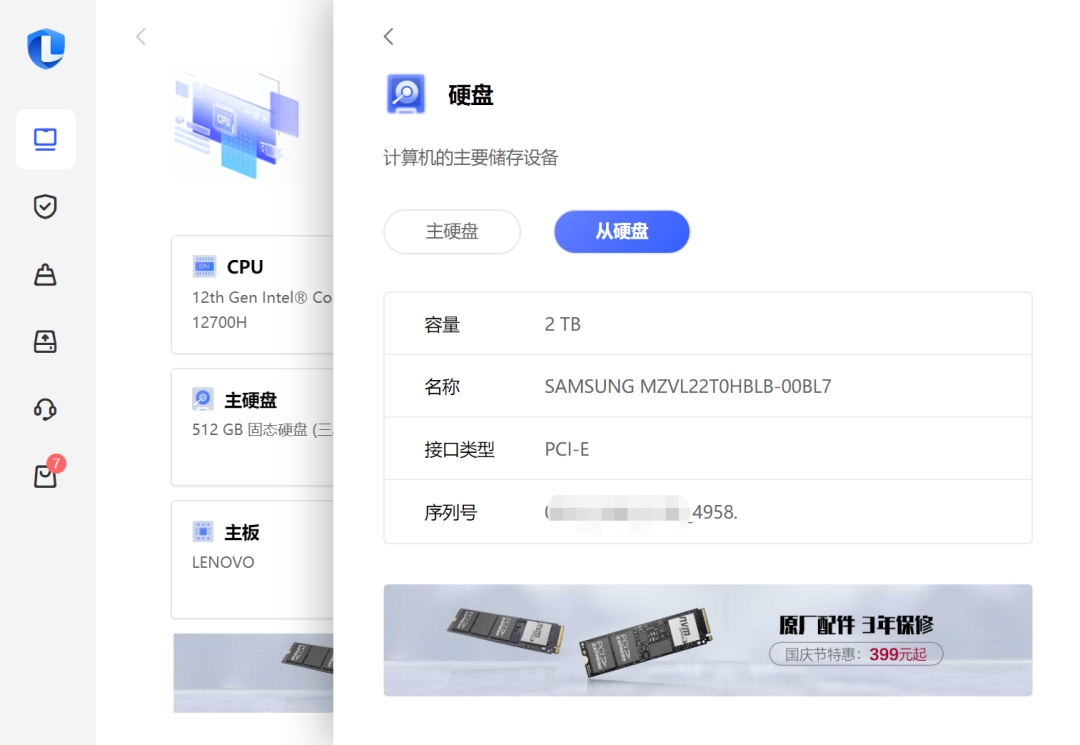Click the 容量 row label
Image resolution: width=1080 pixels, height=745 pixels.
point(442,324)
